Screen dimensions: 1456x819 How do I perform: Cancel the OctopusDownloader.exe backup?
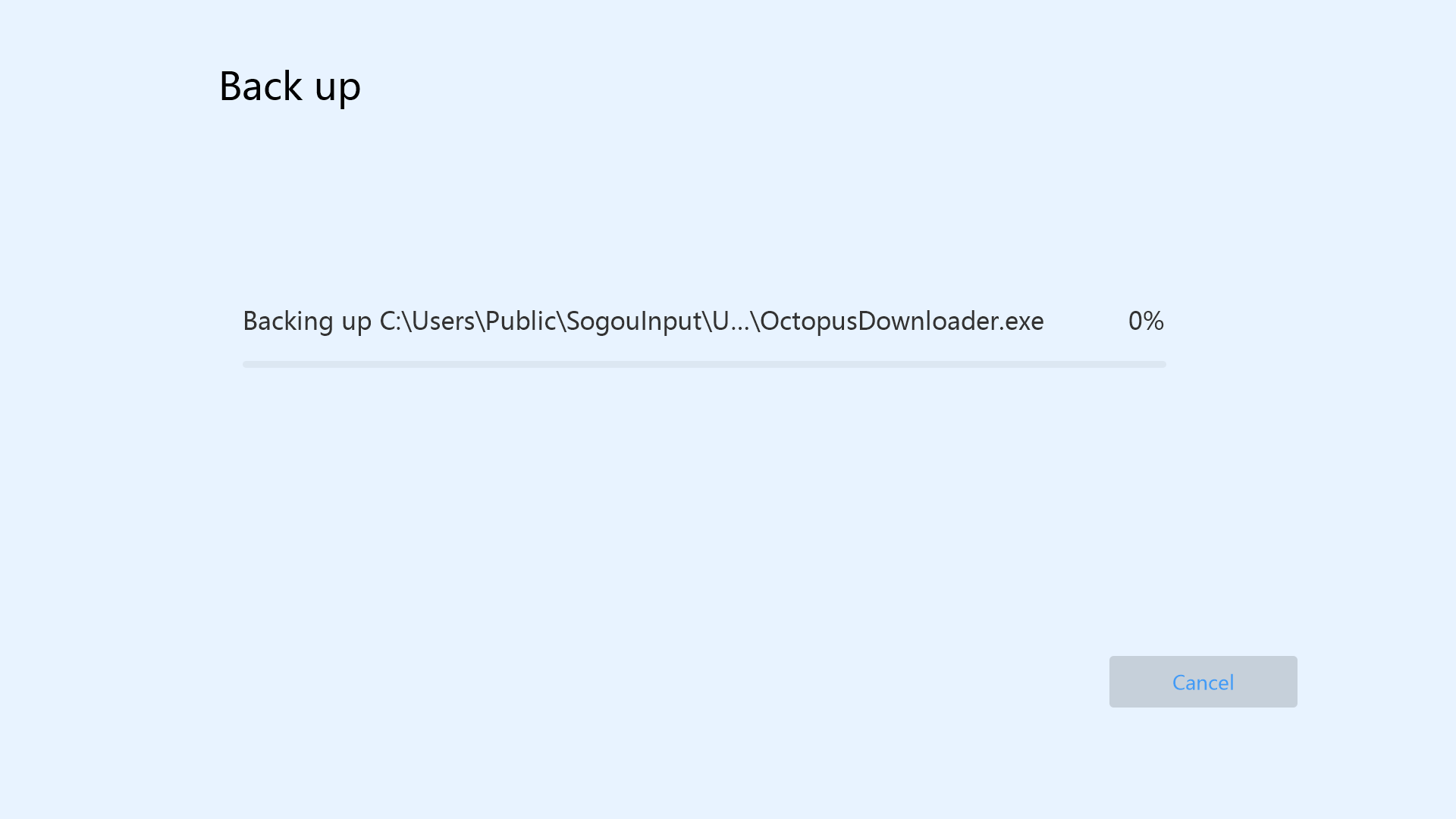point(1203,681)
